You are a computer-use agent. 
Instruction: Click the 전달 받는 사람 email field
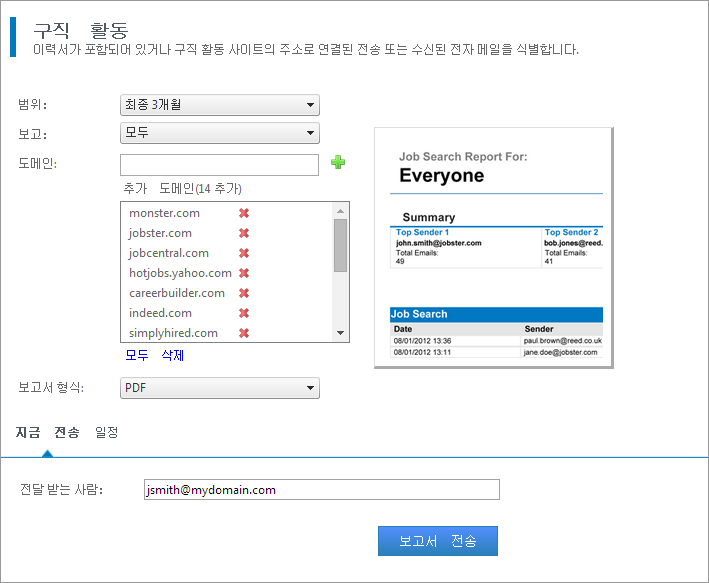pyautogui.click(x=320, y=490)
